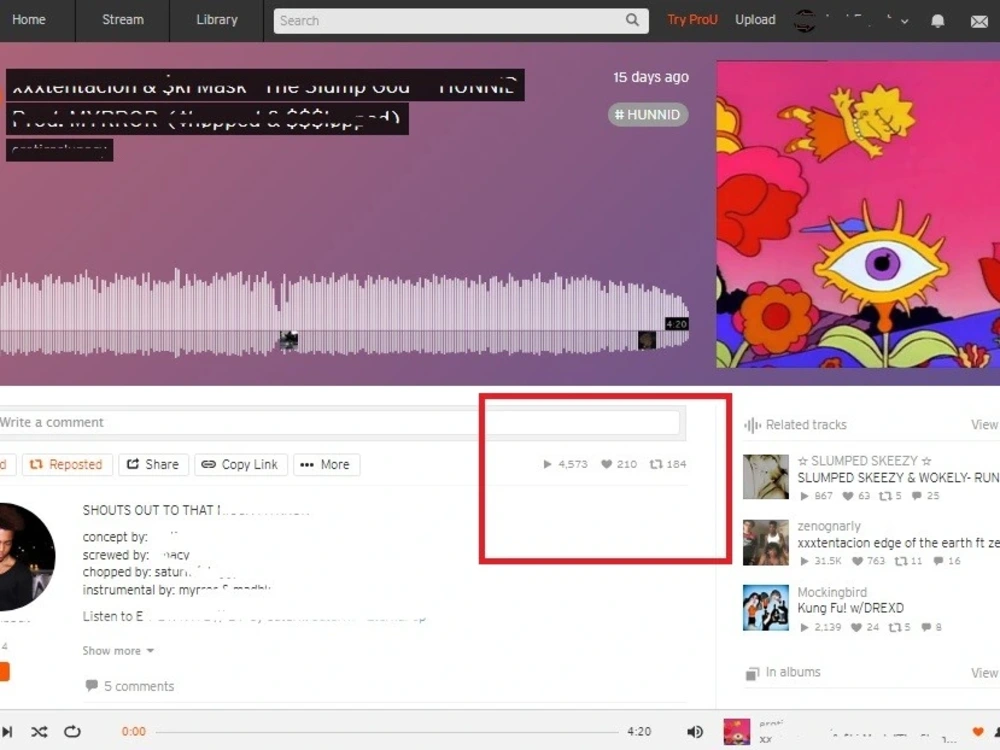Open View all for Related tracks

point(985,425)
